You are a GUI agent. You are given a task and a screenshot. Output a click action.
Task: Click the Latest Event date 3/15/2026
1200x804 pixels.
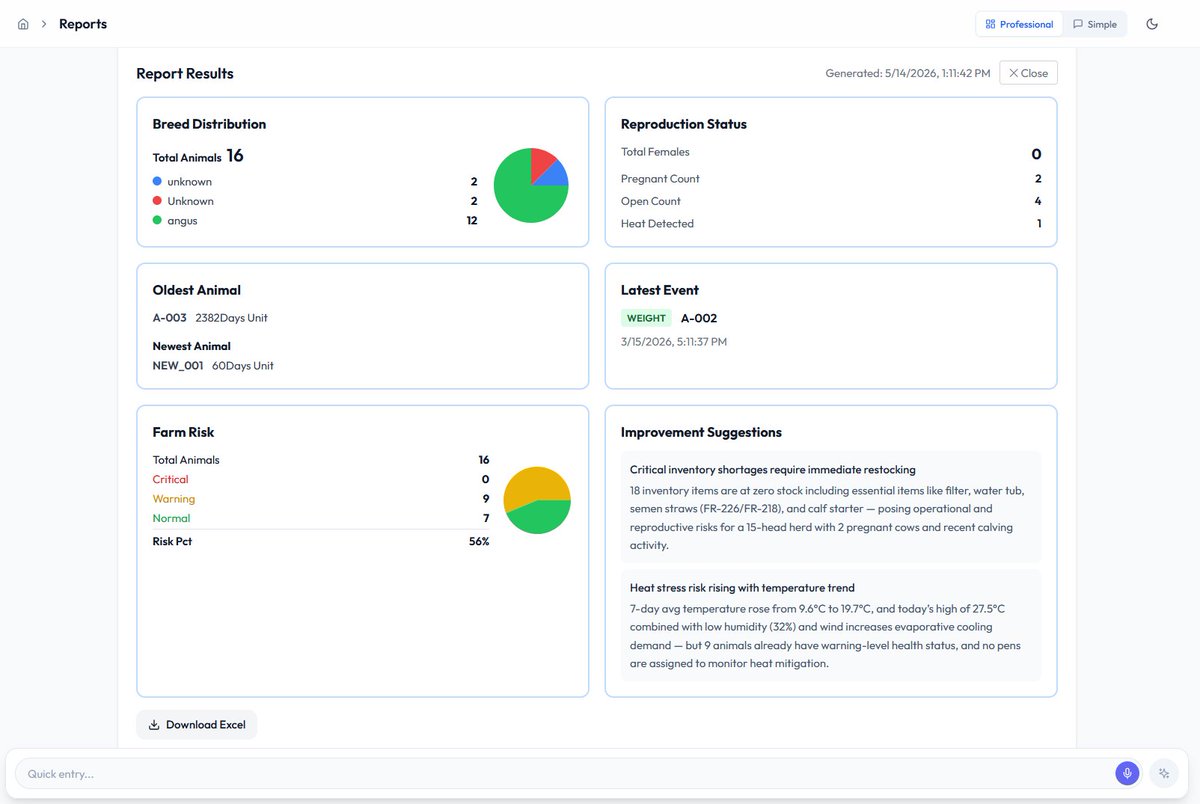pos(674,342)
